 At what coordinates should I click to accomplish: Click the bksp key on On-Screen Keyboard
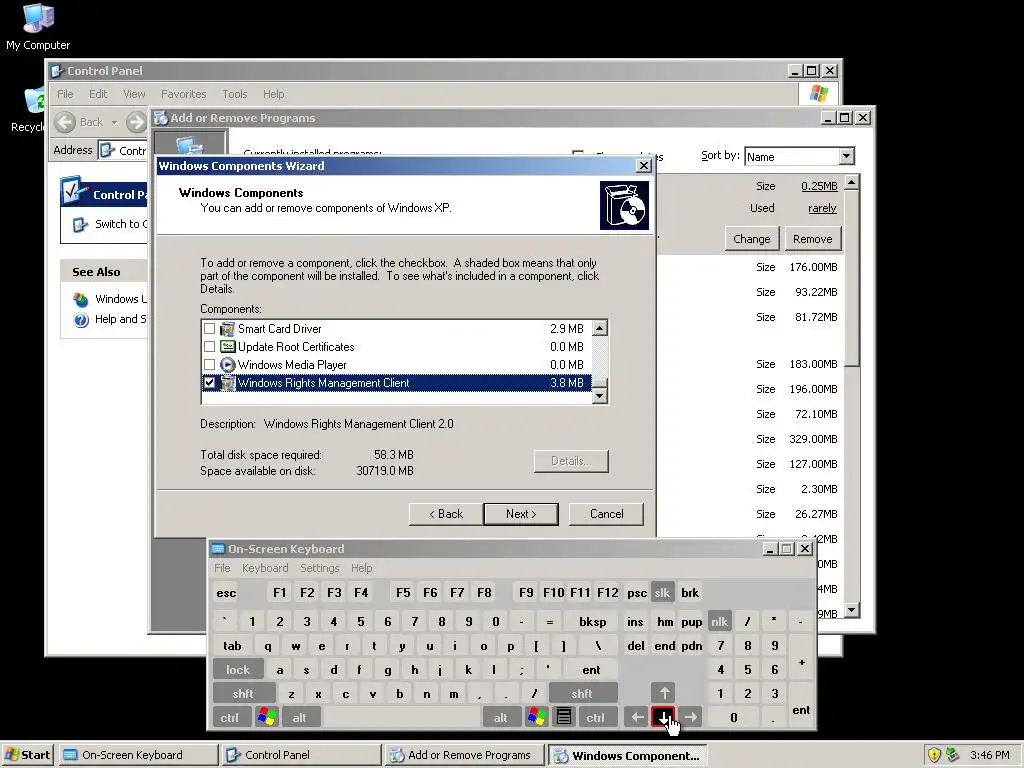[x=592, y=622]
